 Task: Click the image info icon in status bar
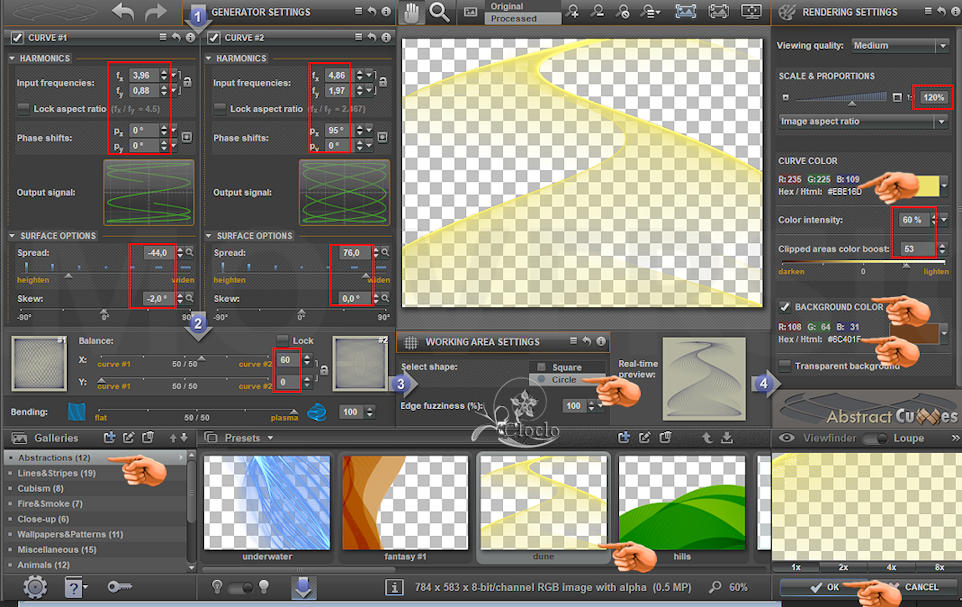point(393,587)
